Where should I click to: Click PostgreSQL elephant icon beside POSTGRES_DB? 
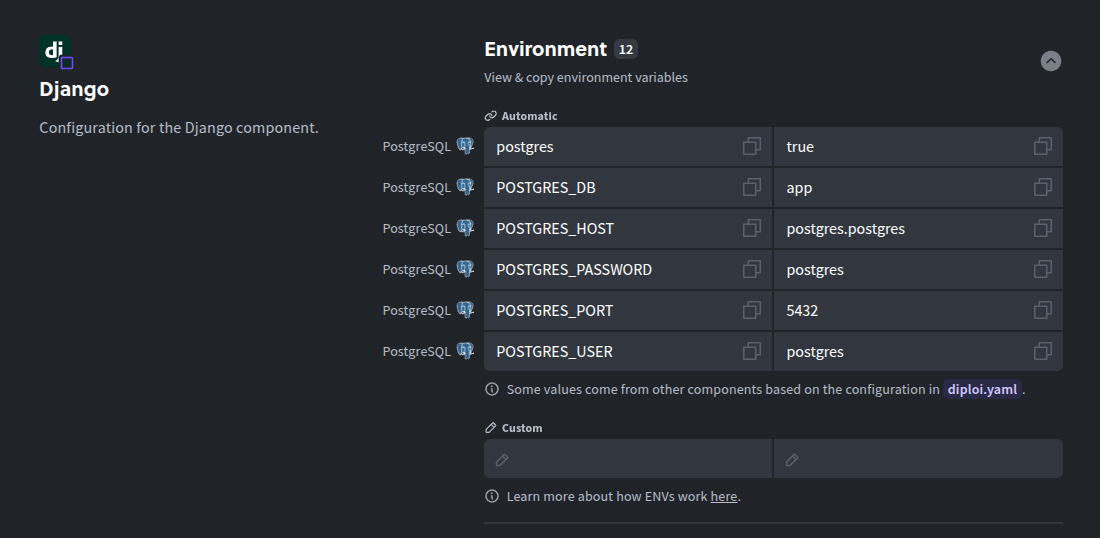[x=465, y=187]
